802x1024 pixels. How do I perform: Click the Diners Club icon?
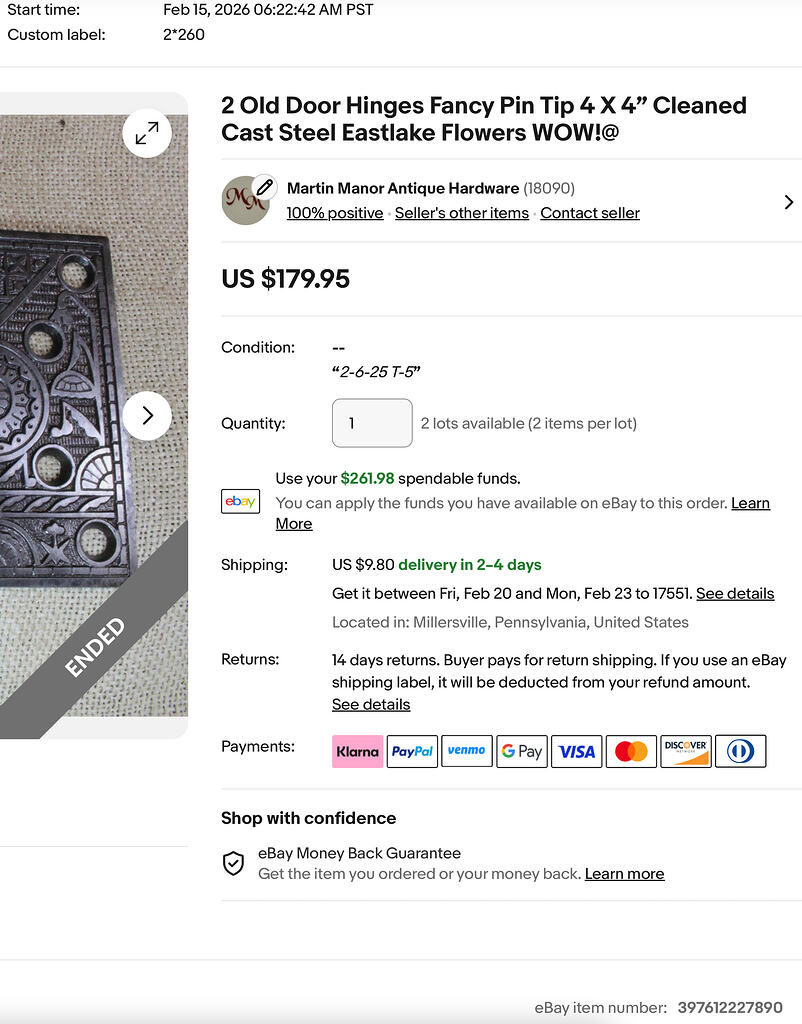coord(741,751)
